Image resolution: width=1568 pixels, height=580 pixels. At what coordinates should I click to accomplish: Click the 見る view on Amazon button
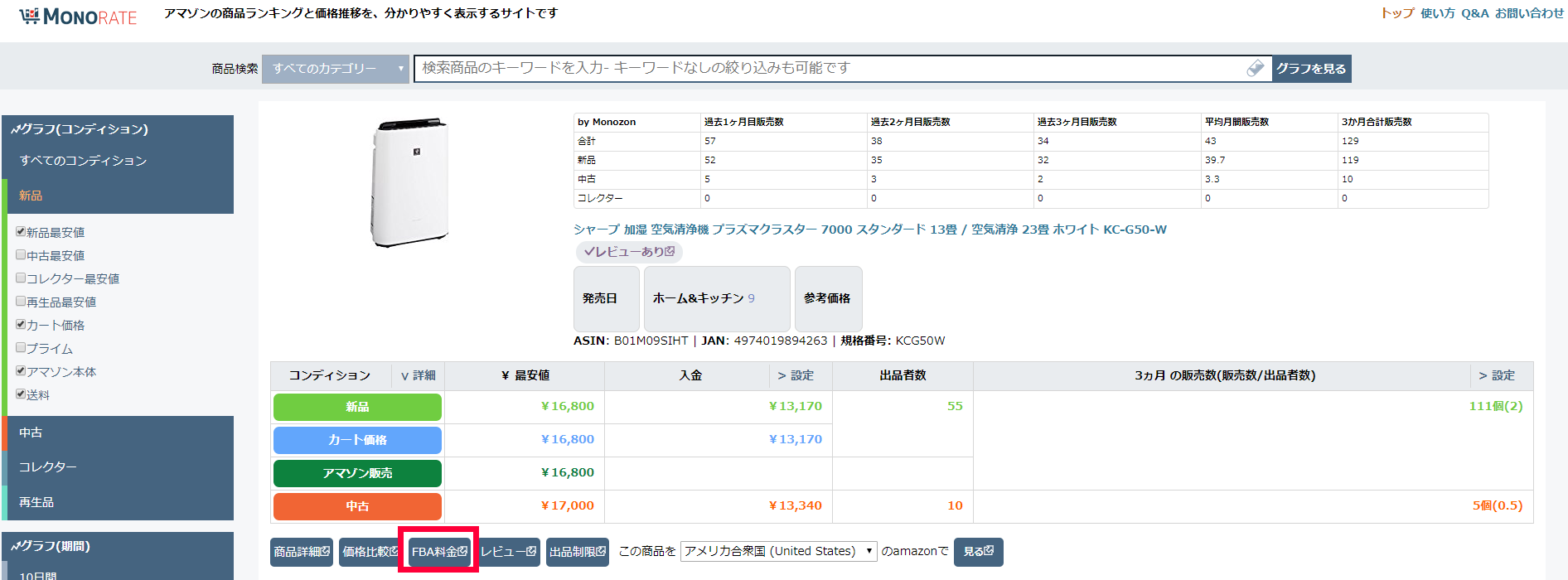click(x=978, y=552)
